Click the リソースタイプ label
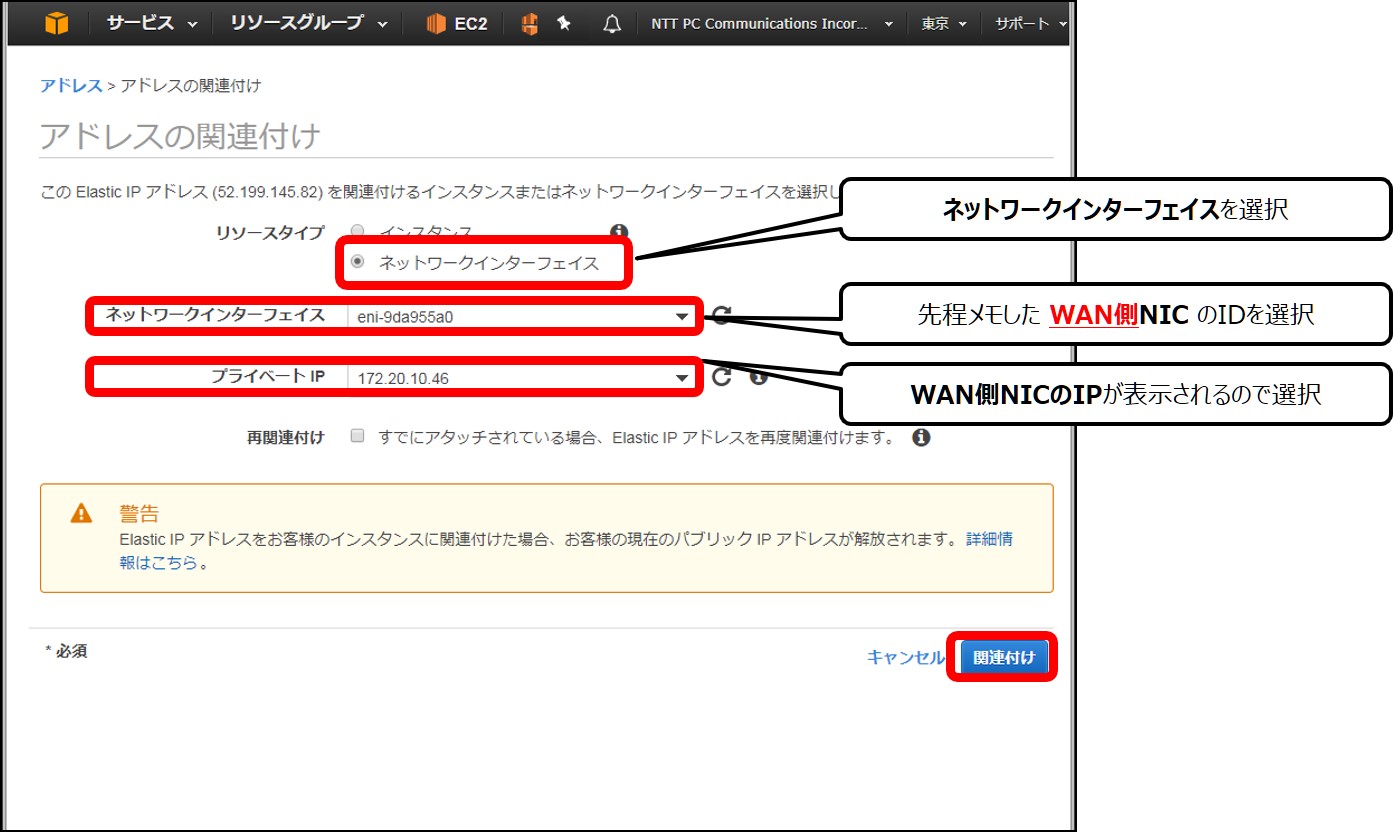Viewport: 1393px width, 832px height. click(270, 233)
